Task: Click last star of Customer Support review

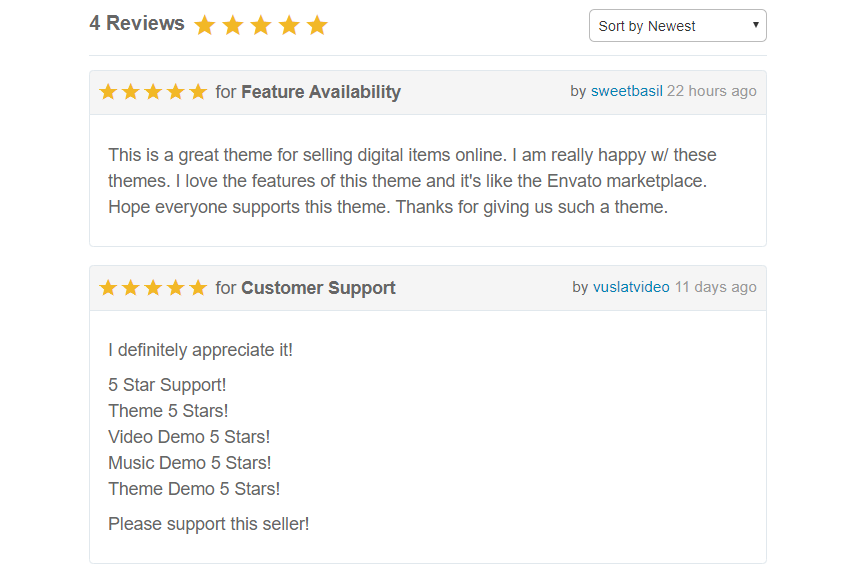Action: (x=198, y=287)
